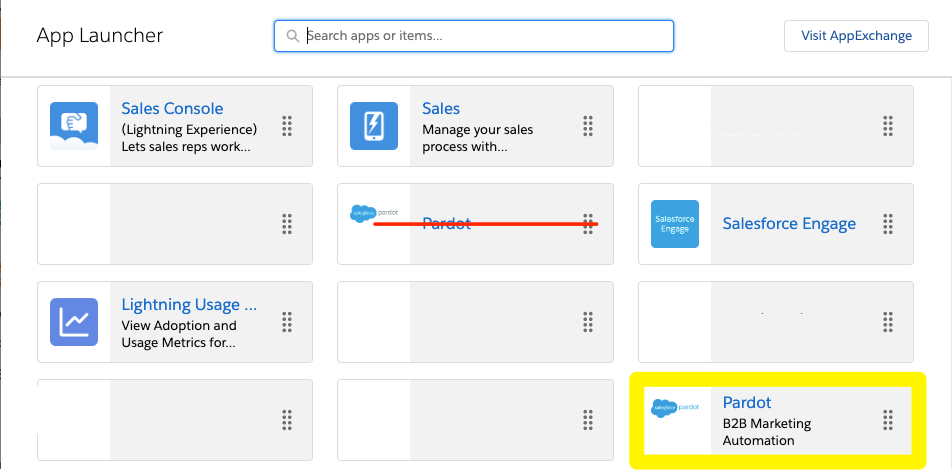This screenshot has width=952, height=470.
Task: Open the Sales Console link
Action: (x=172, y=109)
